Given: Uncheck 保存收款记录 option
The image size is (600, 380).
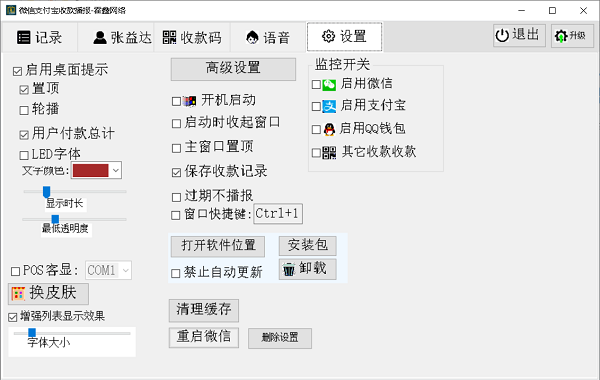Looking at the screenshot, I should (x=176, y=173).
